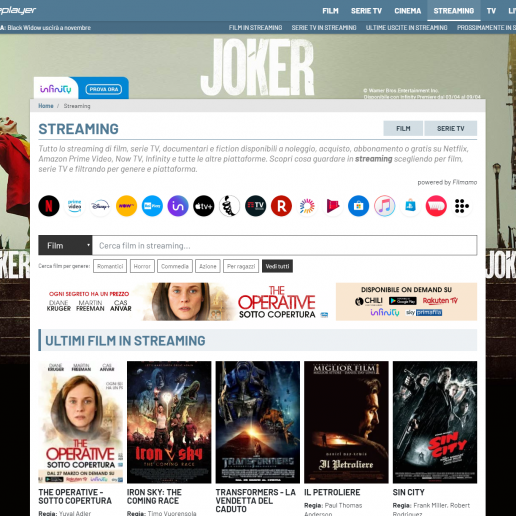Open the TV top navigation menu

491,11
